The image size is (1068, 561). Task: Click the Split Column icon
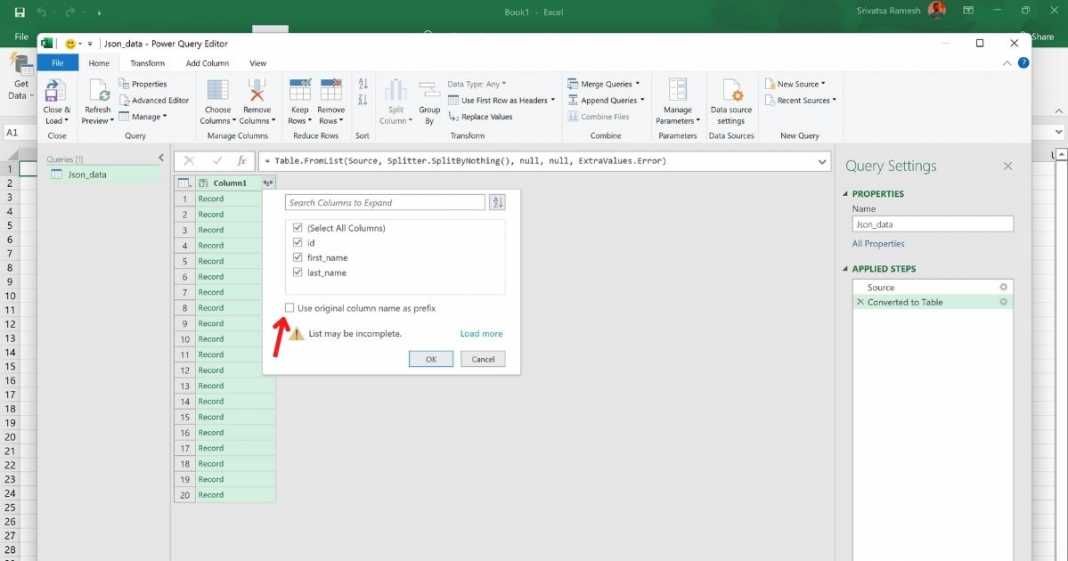396,91
